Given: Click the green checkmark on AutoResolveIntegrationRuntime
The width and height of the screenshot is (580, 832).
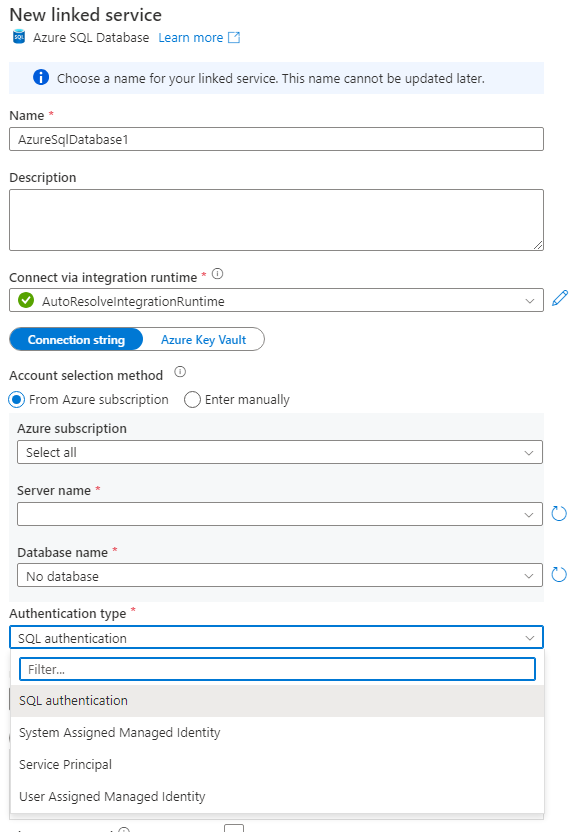Looking at the screenshot, I should point(26,298).
